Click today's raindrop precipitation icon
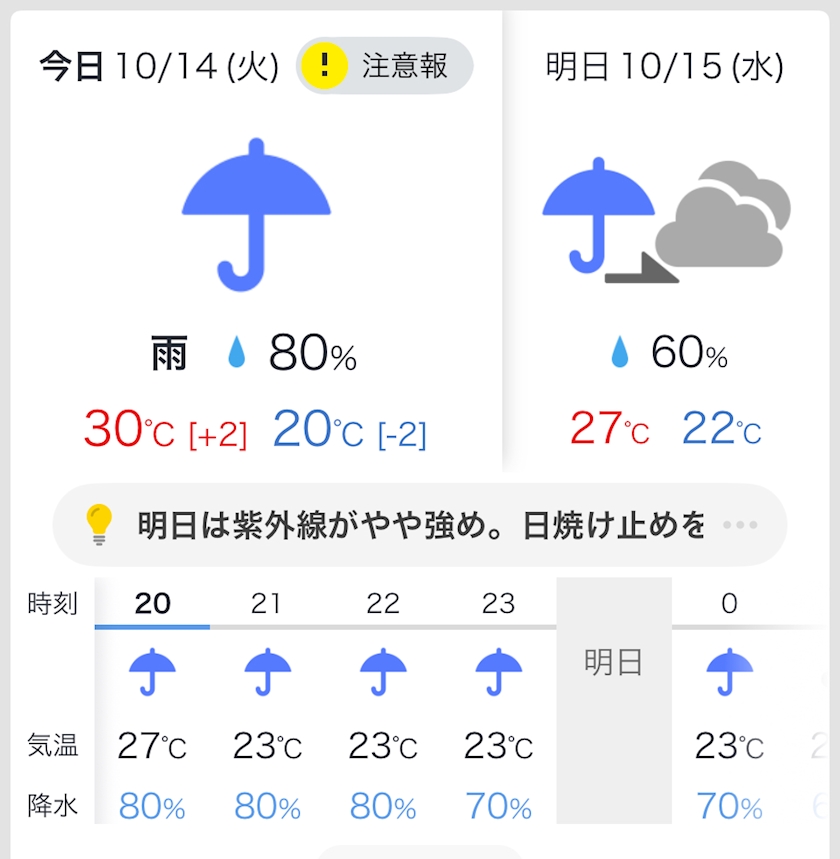This screenshot has height=859, width=840. click(236, 353)
